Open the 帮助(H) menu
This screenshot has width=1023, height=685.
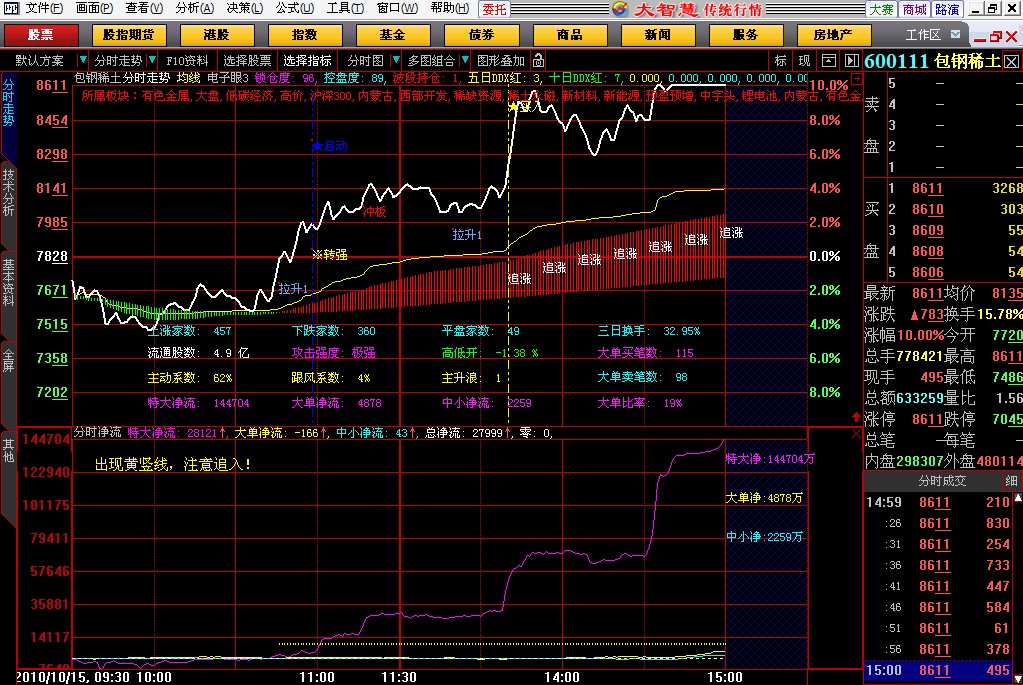(450, 8)
